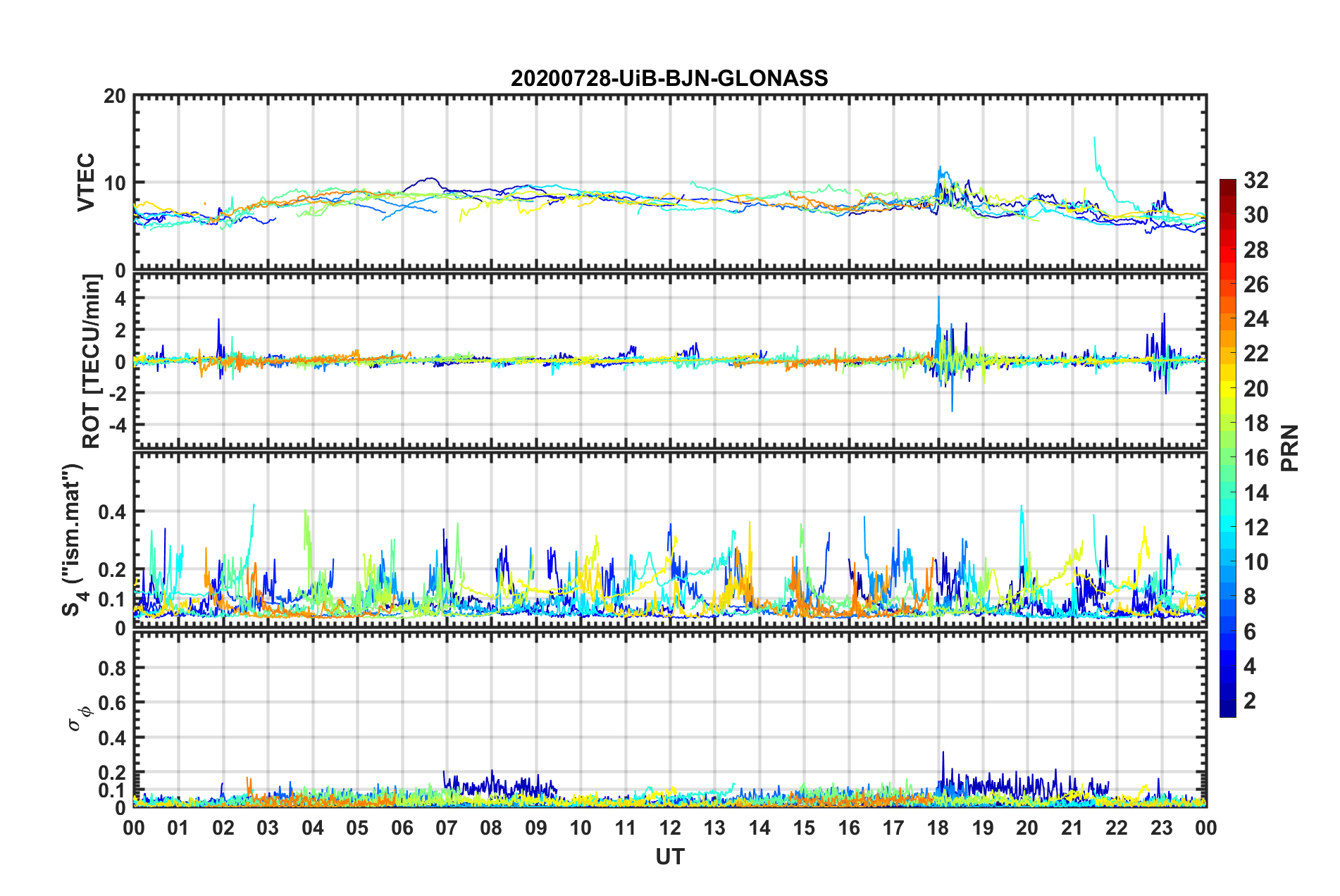
Task: Click the sigma phi axis label
Action: [x=79, y=719]
